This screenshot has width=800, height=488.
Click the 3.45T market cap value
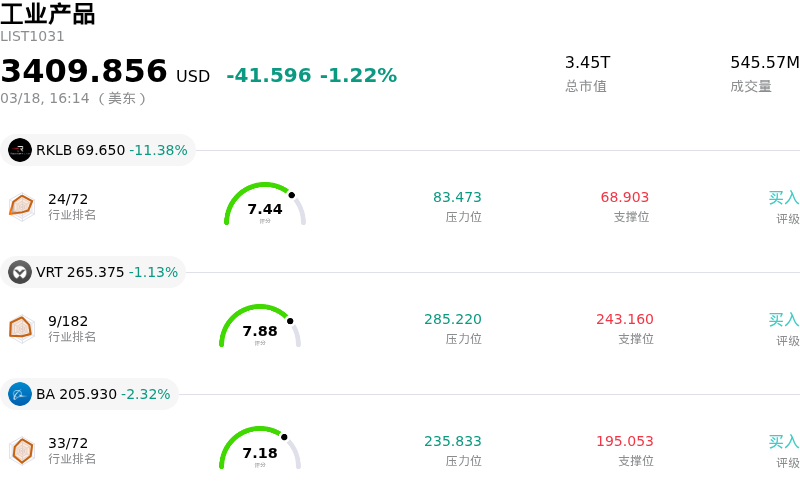pos(587,62)
